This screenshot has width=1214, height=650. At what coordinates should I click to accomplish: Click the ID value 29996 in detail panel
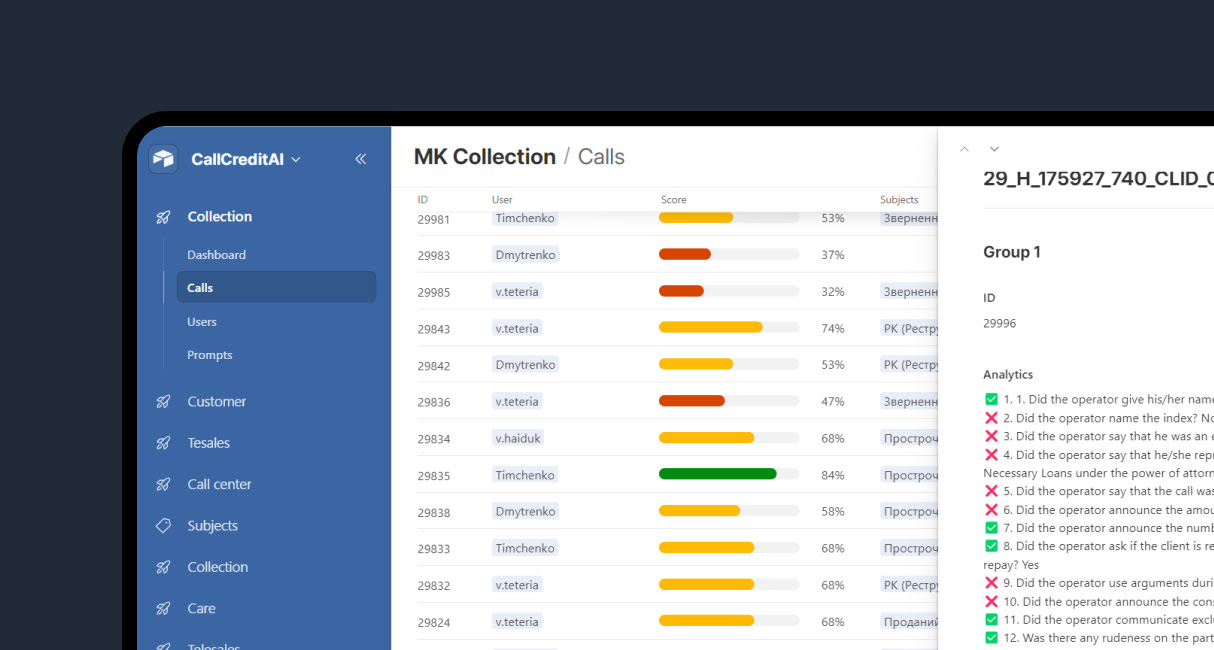(999, 324)
